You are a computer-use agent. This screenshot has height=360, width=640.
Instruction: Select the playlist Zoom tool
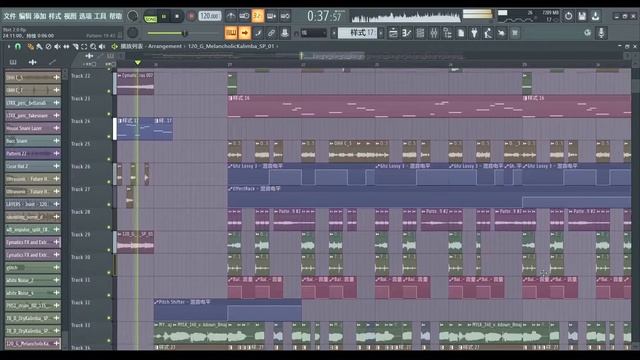coord(93,47)
